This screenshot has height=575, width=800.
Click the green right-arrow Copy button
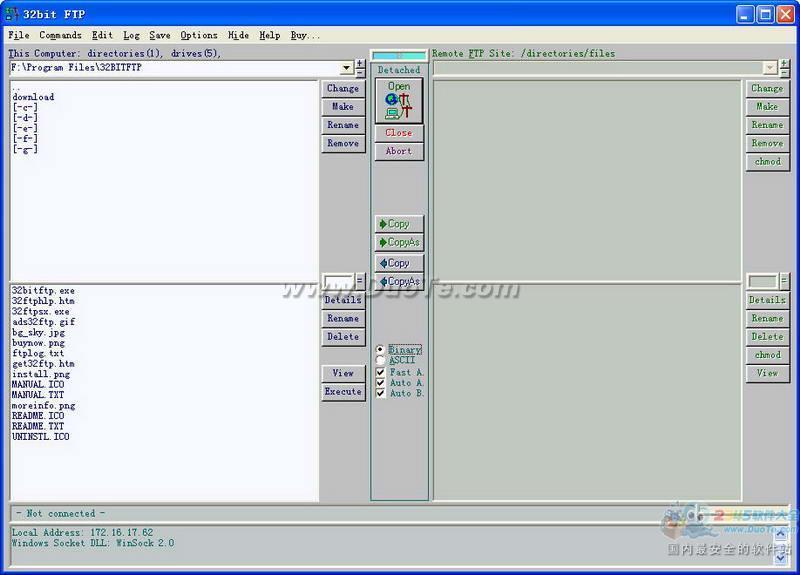point(399,224)
